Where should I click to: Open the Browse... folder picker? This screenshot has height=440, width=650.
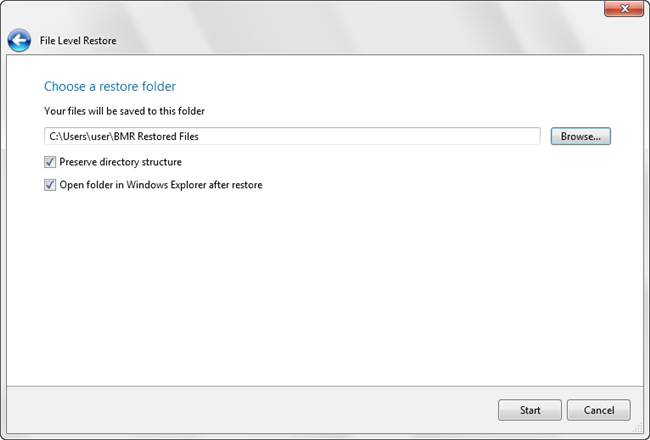pyautogui.click(x=580, y=136)
